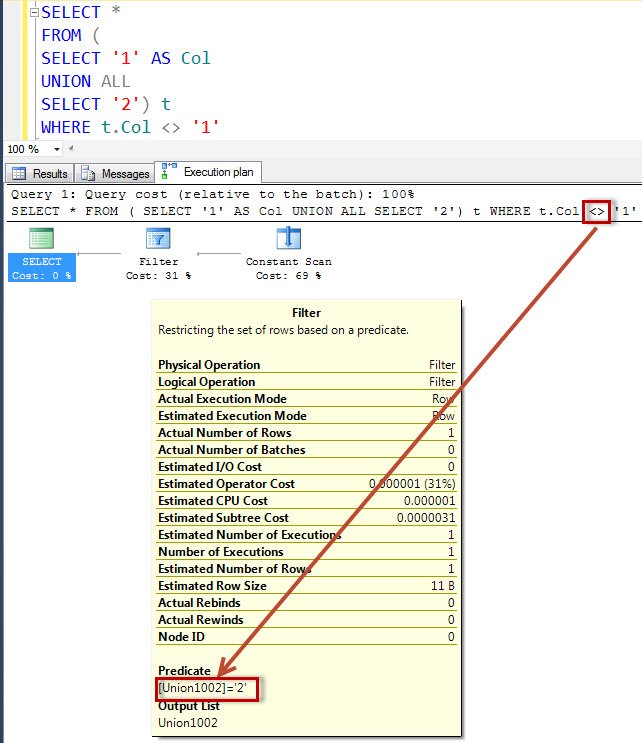The width and height of the screenshot is (642, 743).
Task: Click the Execution plan tab icon
Action: (x=168, y=171)
